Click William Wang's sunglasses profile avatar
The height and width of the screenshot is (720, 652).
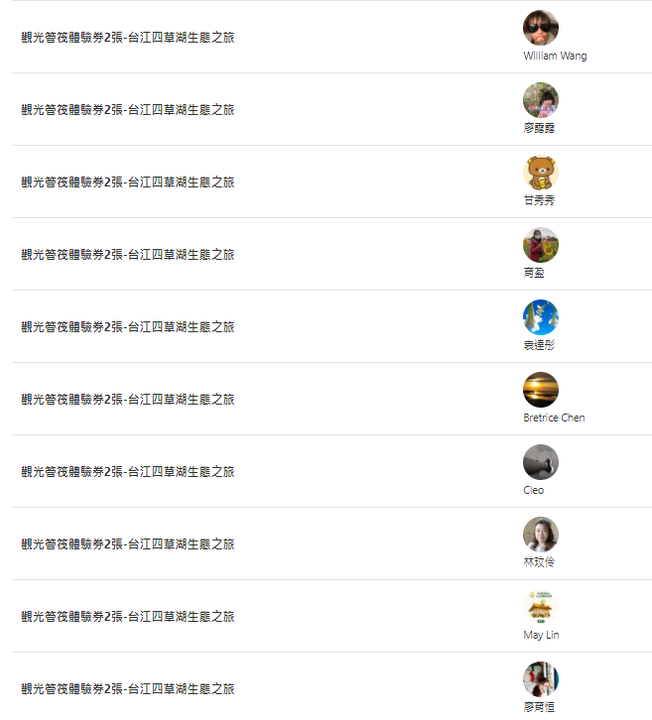tap(540, 28)
